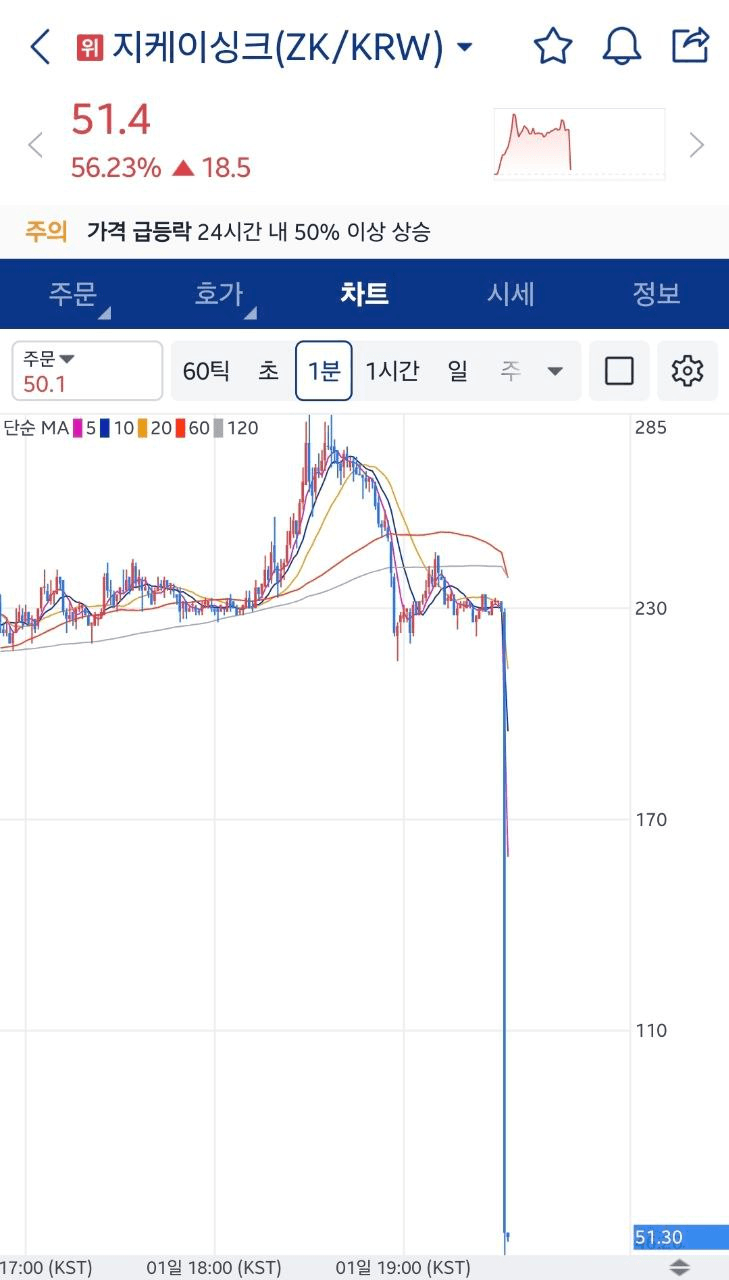
Task: Go to next coin arrow
Action: coord(697,146)
